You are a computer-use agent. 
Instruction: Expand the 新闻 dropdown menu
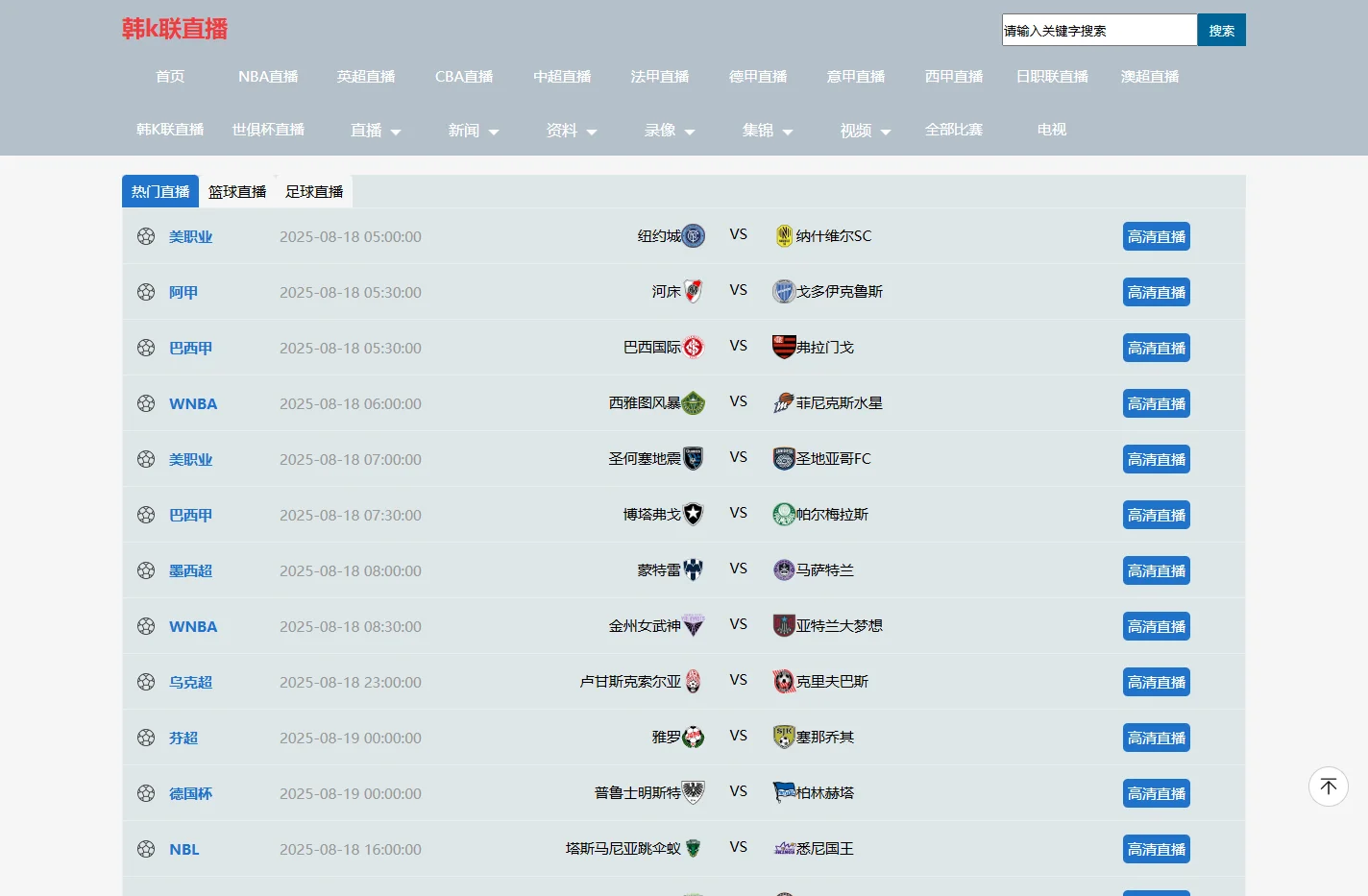(x=474, y=131)
